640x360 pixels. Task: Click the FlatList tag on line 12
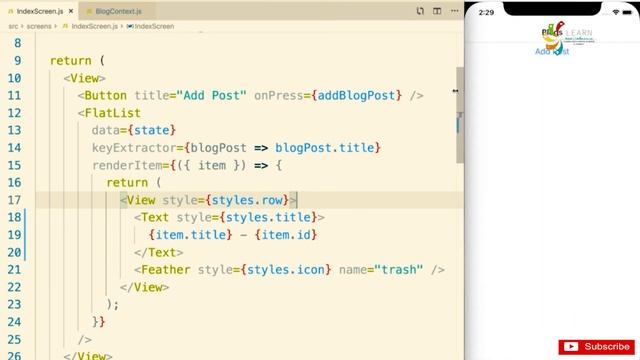(x=112, y=113)
